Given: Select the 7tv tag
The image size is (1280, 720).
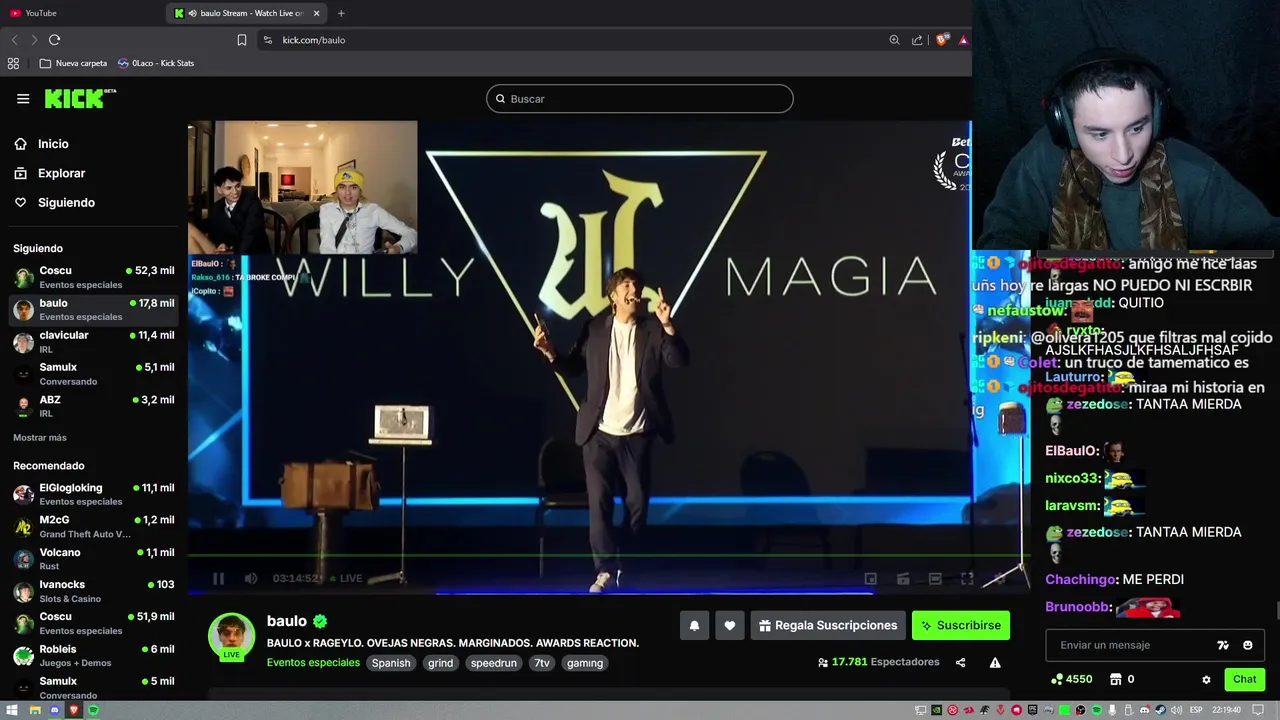Looking at the screenshot, I should click(542, 663).
